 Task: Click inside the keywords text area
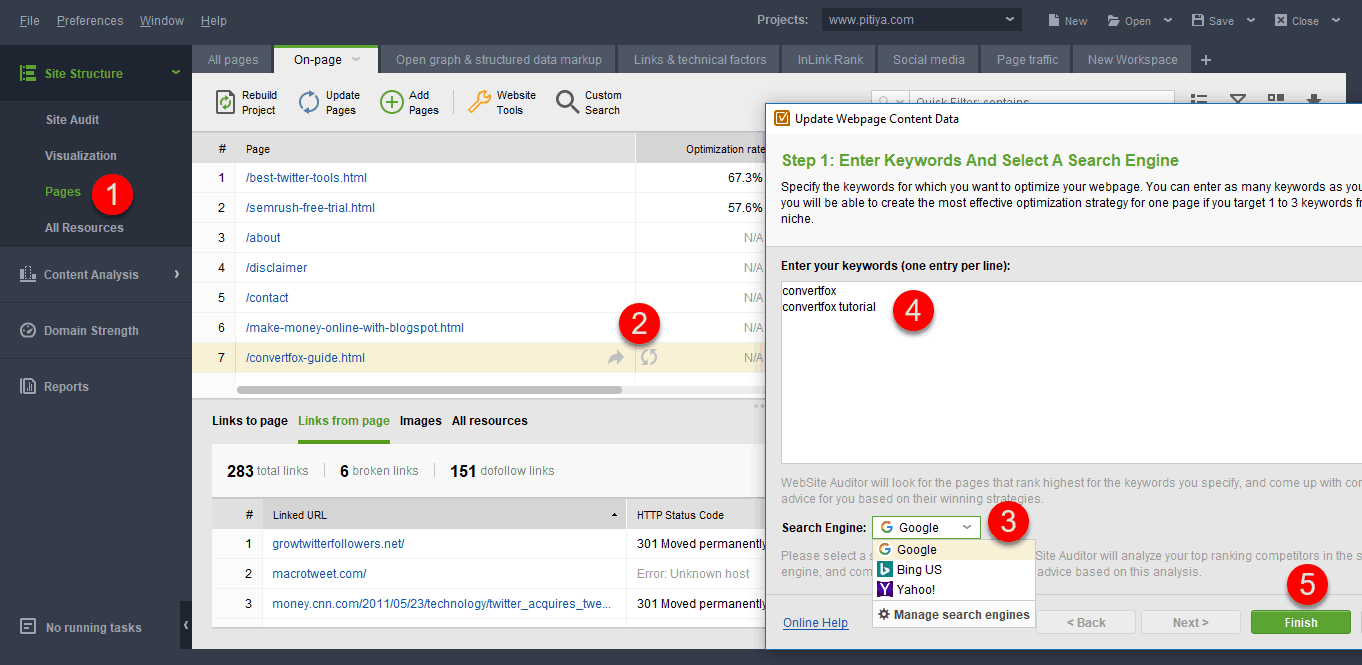point(1071,370)
